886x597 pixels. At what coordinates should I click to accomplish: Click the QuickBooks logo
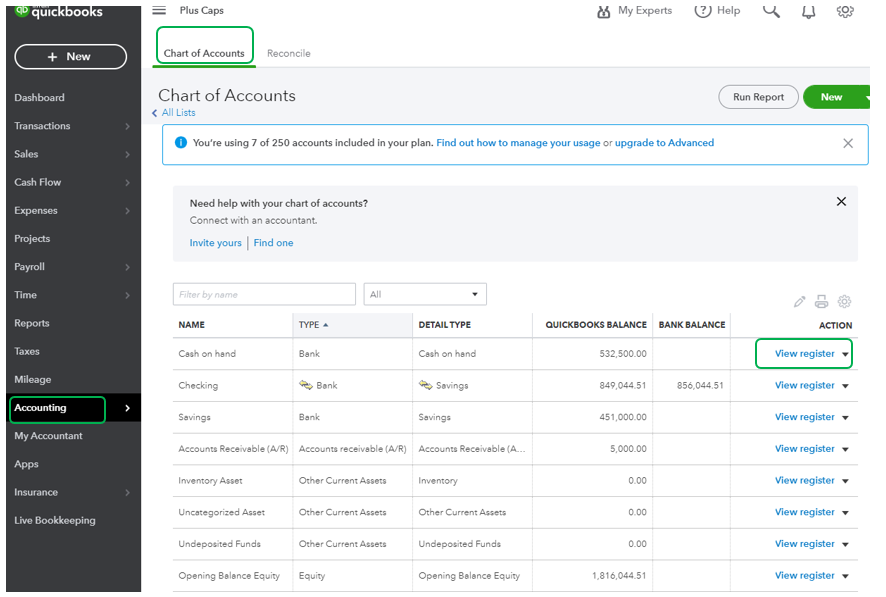(x=59, y=11)
